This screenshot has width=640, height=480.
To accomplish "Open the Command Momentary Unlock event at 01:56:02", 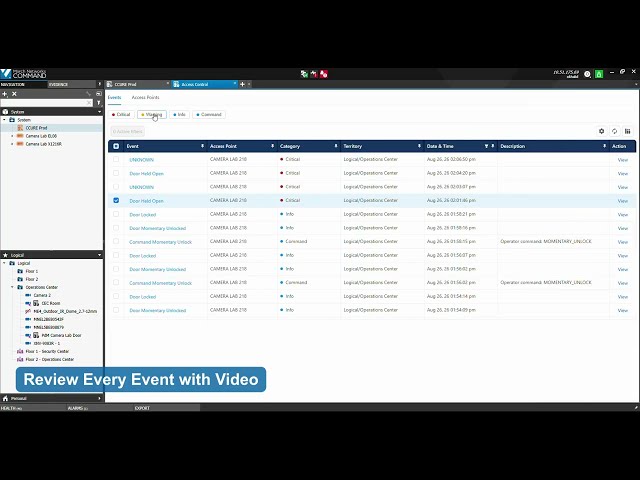I will click(160, 283).
